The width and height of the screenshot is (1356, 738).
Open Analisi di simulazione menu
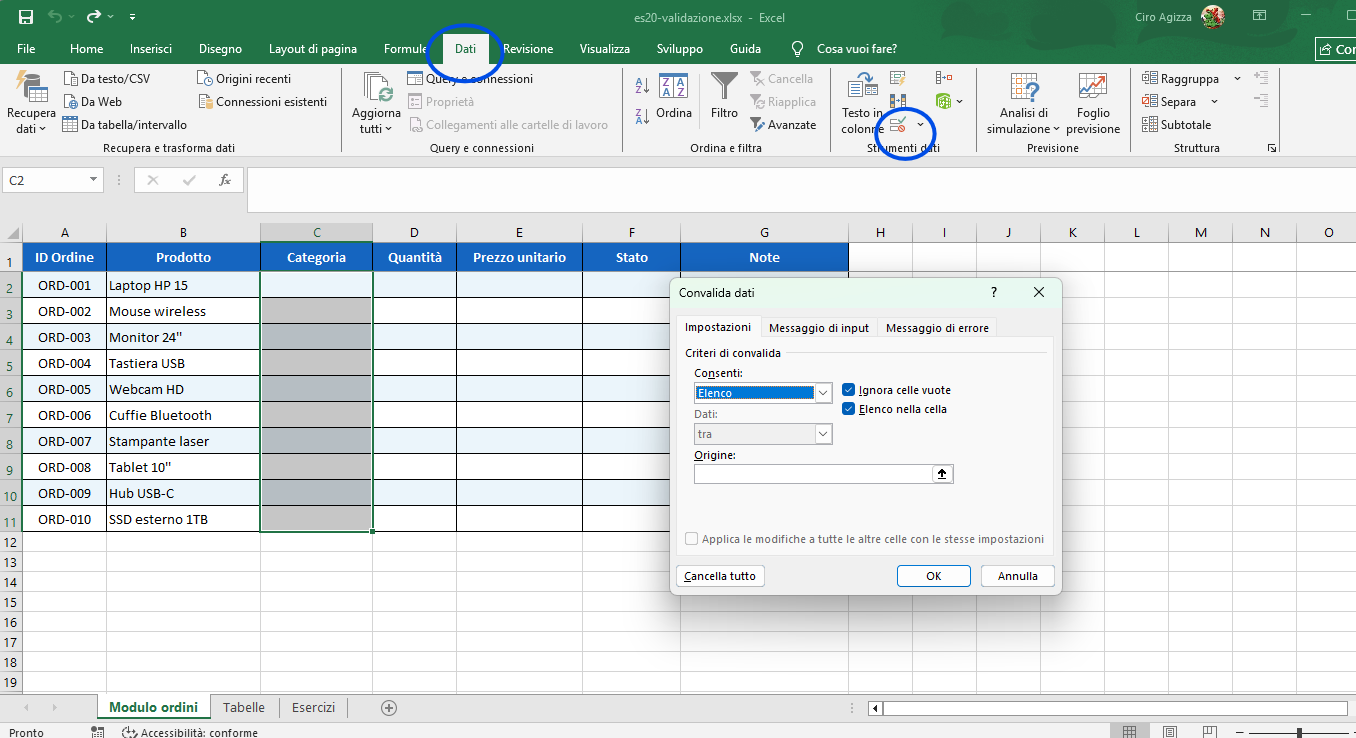click(x=1023, y=103)
